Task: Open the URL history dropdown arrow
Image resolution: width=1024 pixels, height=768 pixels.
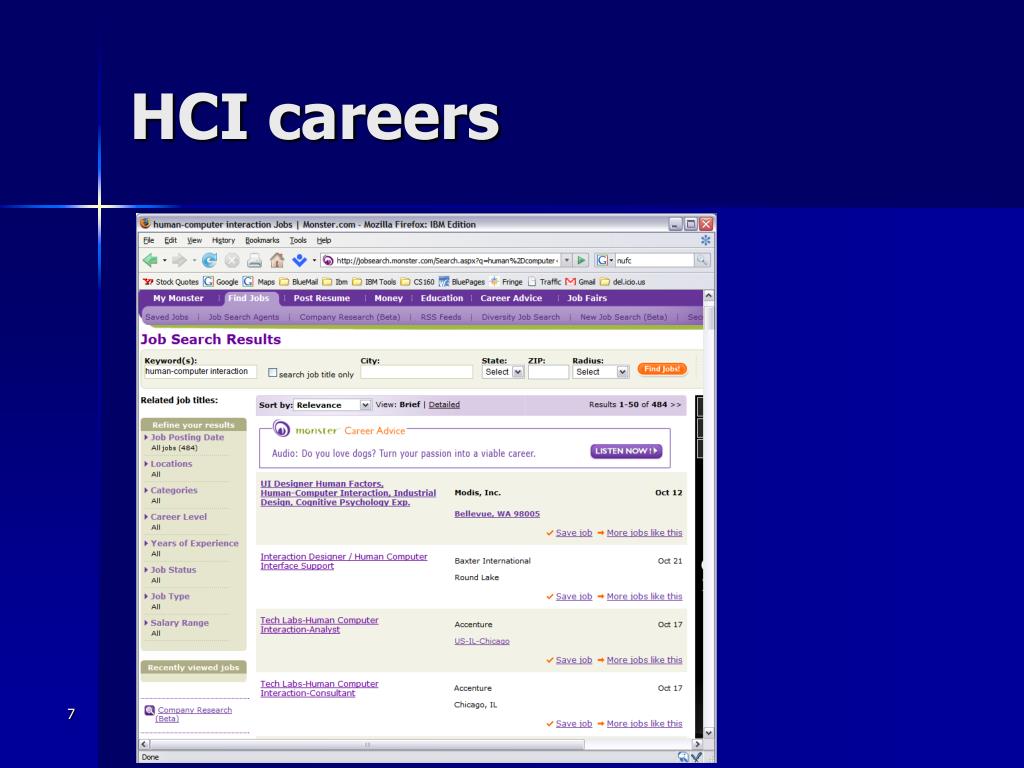Action: click(567, 260)
